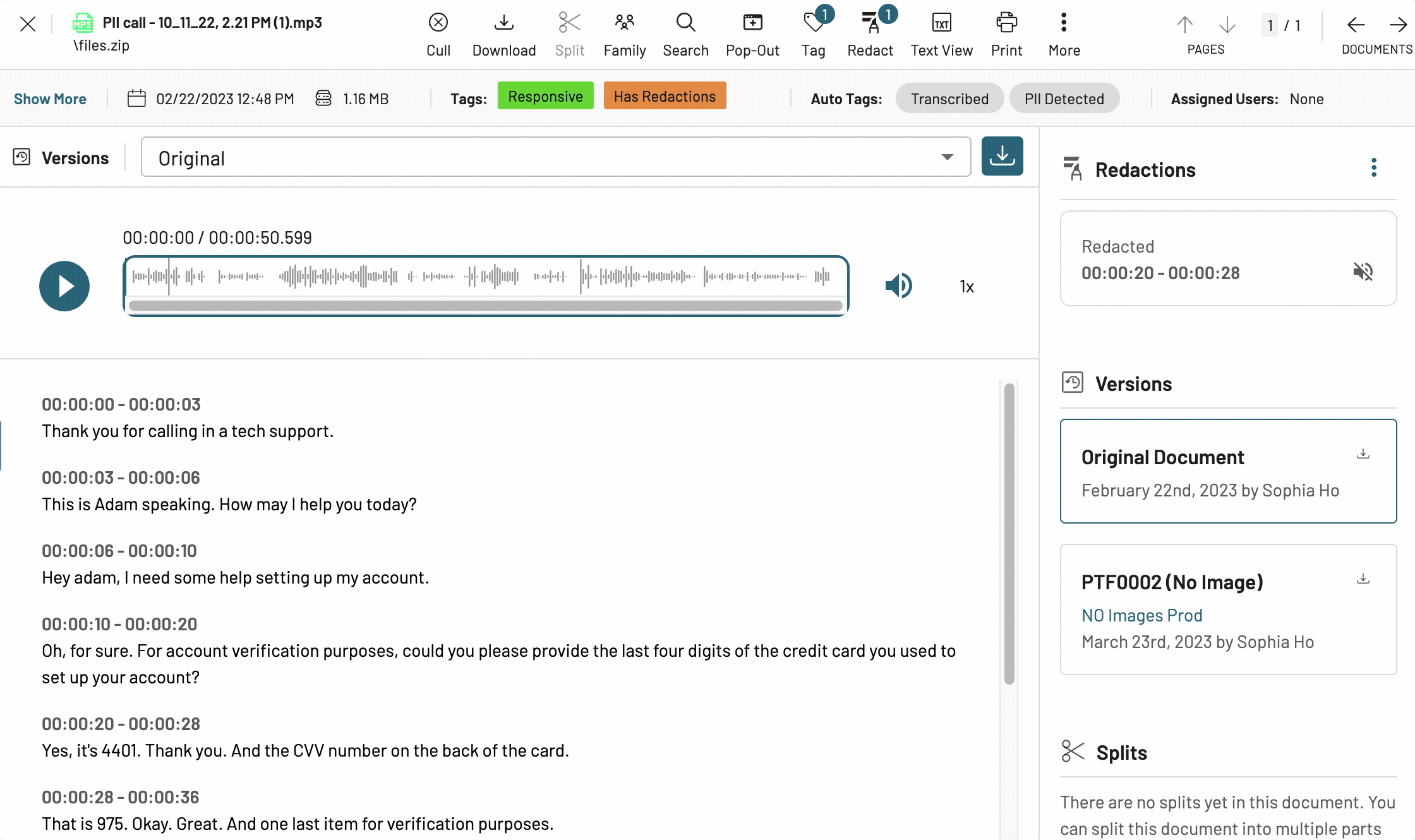Screen dimensions: 1415x840
Task: Click the file size storage icon
Action: [323, 99]
